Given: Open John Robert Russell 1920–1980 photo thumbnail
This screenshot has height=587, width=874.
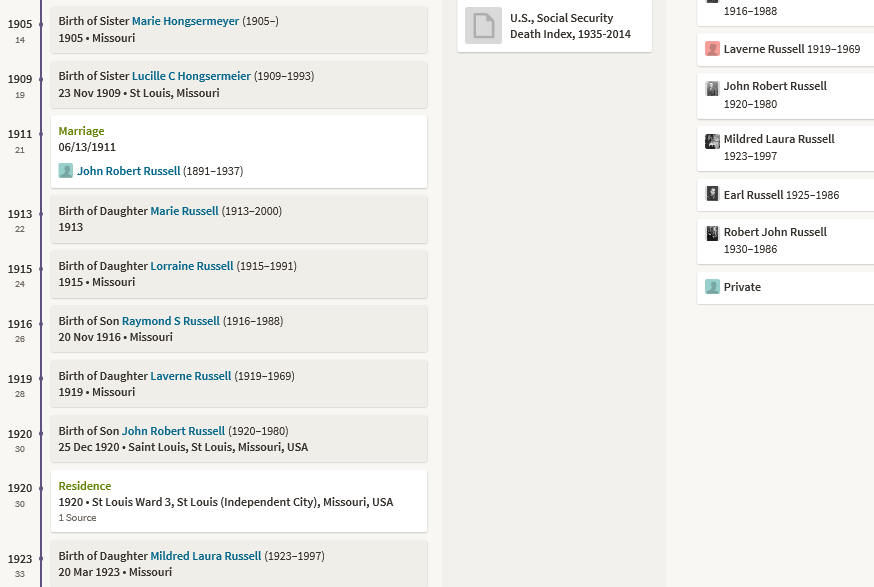Looking at the screenshot, I should click(712, 88).
